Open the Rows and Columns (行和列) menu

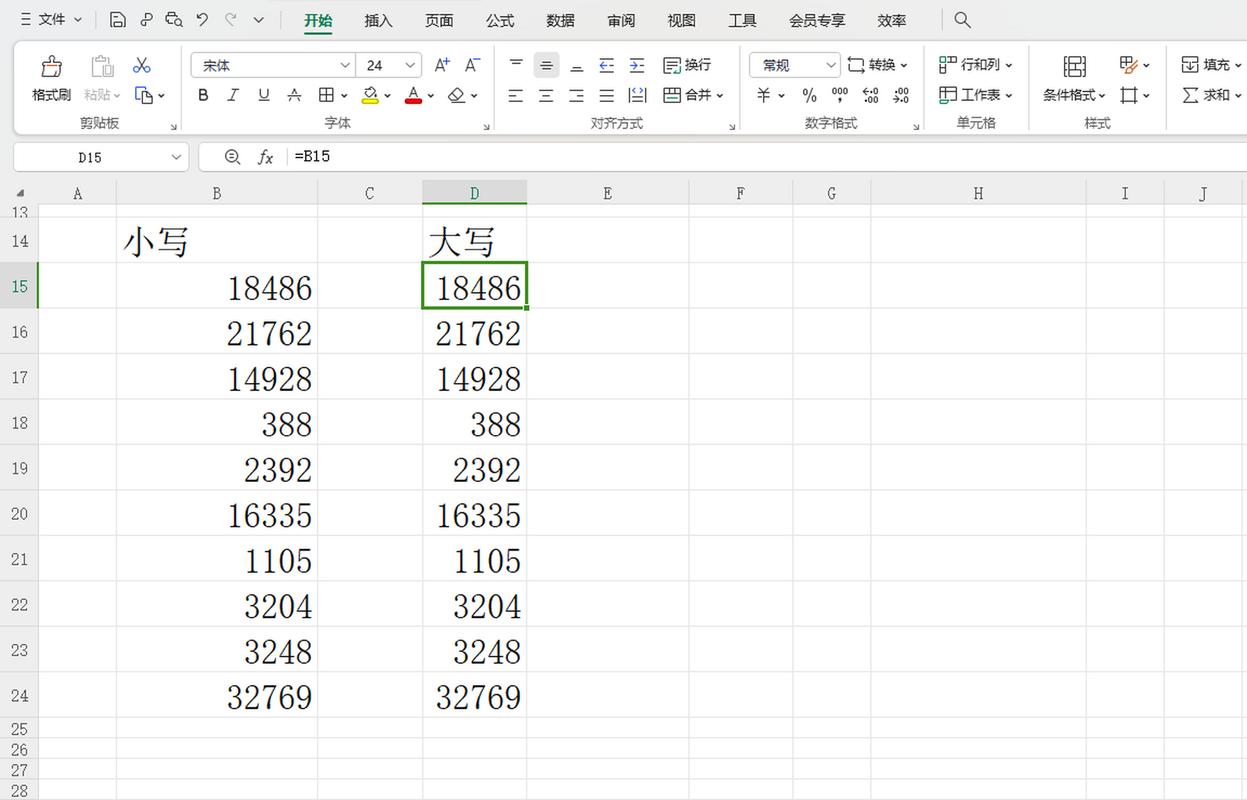[976, 65]
